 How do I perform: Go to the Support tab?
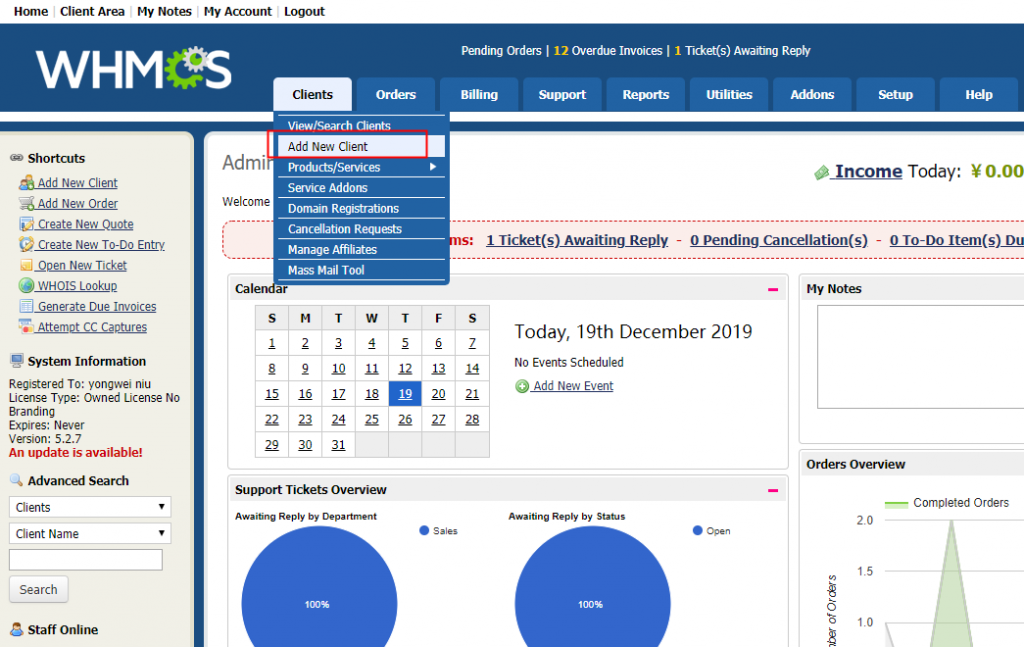pyautogui.click(x=562, y=95)
